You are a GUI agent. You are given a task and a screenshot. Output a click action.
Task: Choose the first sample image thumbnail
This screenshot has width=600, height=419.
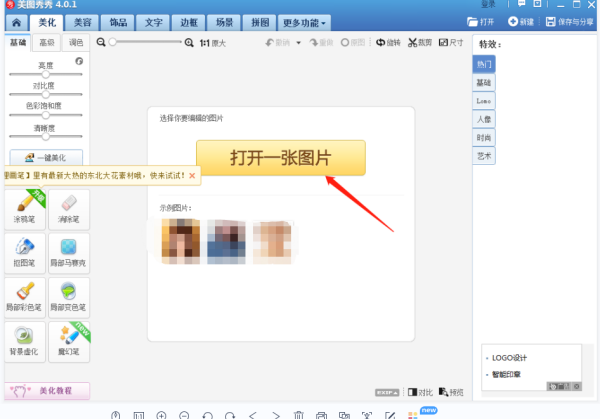point(181,241)
